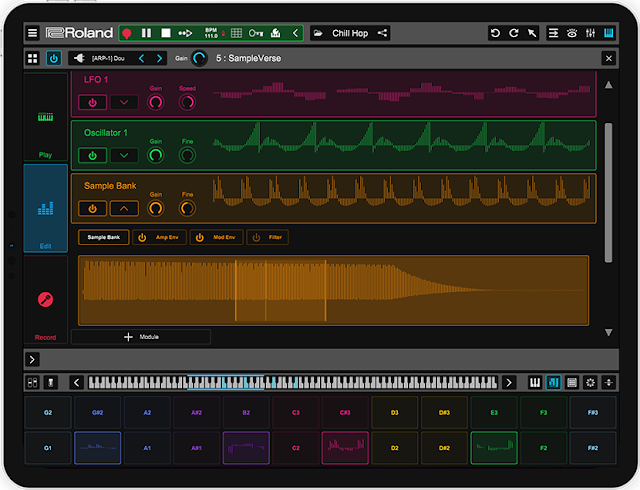Close the SampleVerse instrument panel
Viewport: 640px width, 490px height.
(609, 58)
